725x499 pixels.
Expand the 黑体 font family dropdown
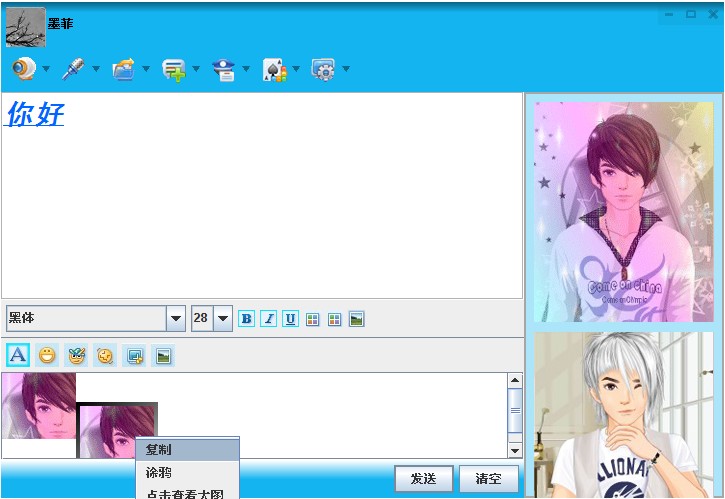(x=176, y=318)
